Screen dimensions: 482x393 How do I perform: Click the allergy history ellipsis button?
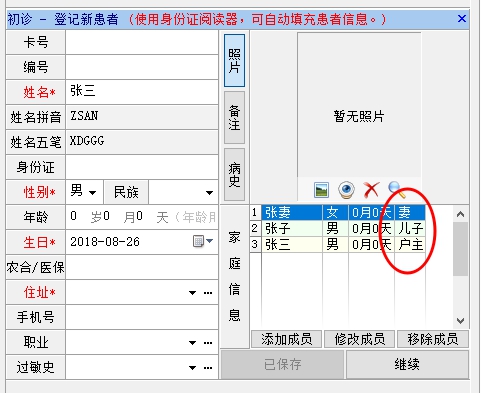(x=208, y=368)
